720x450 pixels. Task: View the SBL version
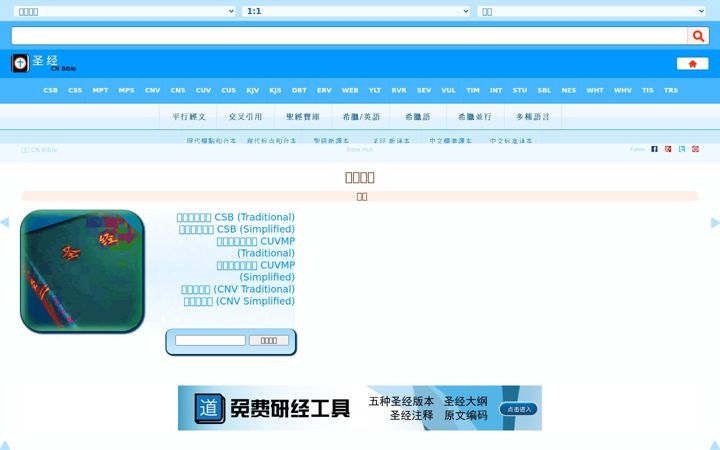point(544,90)
